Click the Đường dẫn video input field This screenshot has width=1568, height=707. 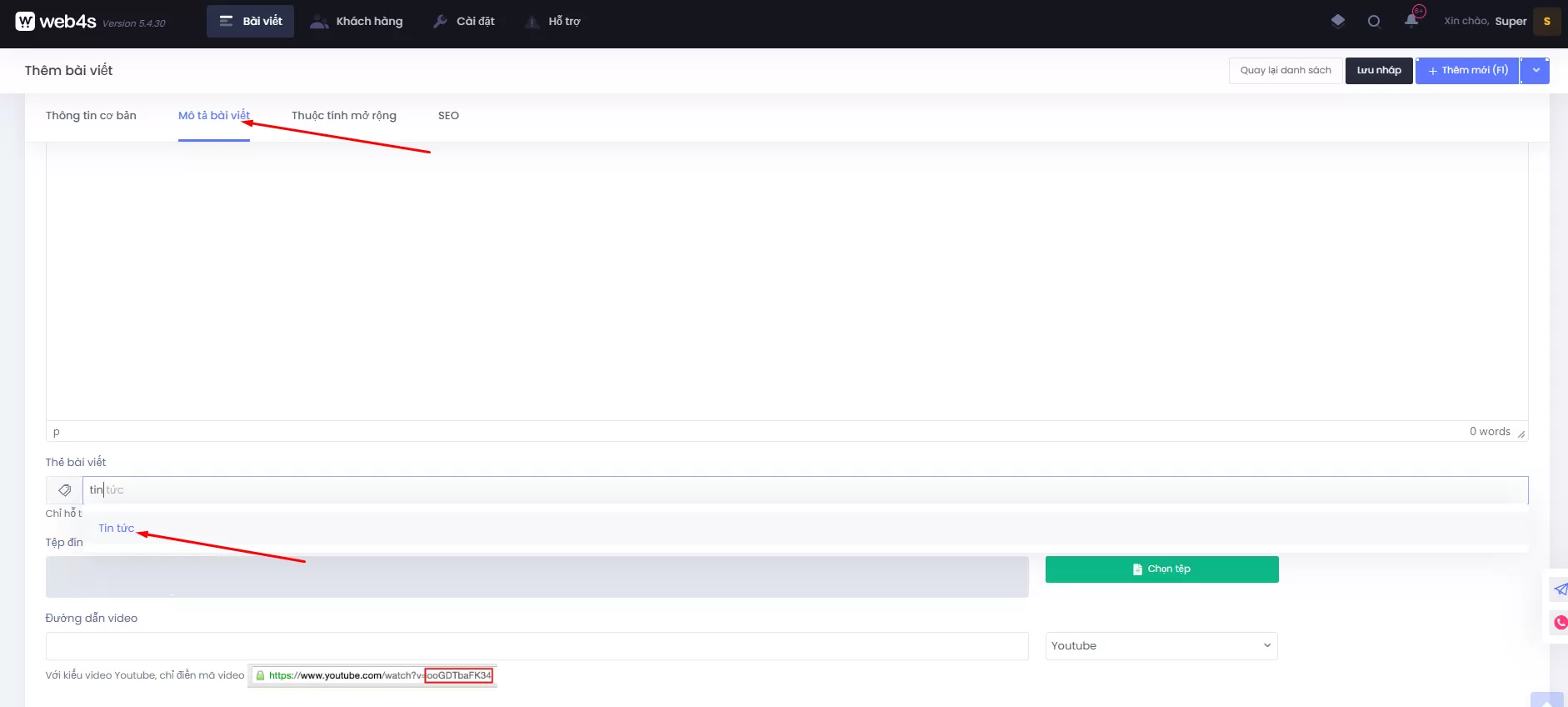coord(537,646)
